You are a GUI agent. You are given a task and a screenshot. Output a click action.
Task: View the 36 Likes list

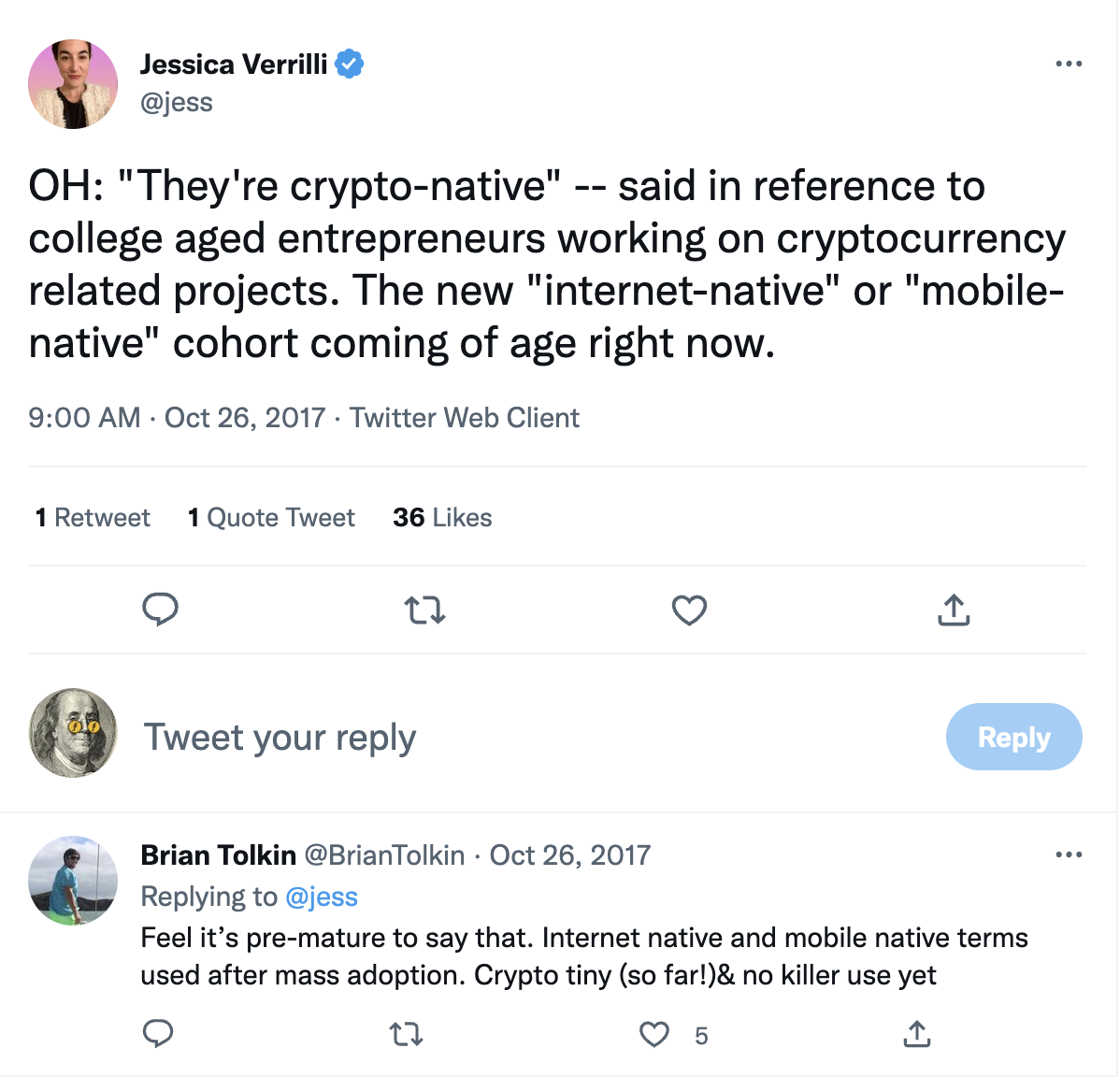tap(442, 517)
